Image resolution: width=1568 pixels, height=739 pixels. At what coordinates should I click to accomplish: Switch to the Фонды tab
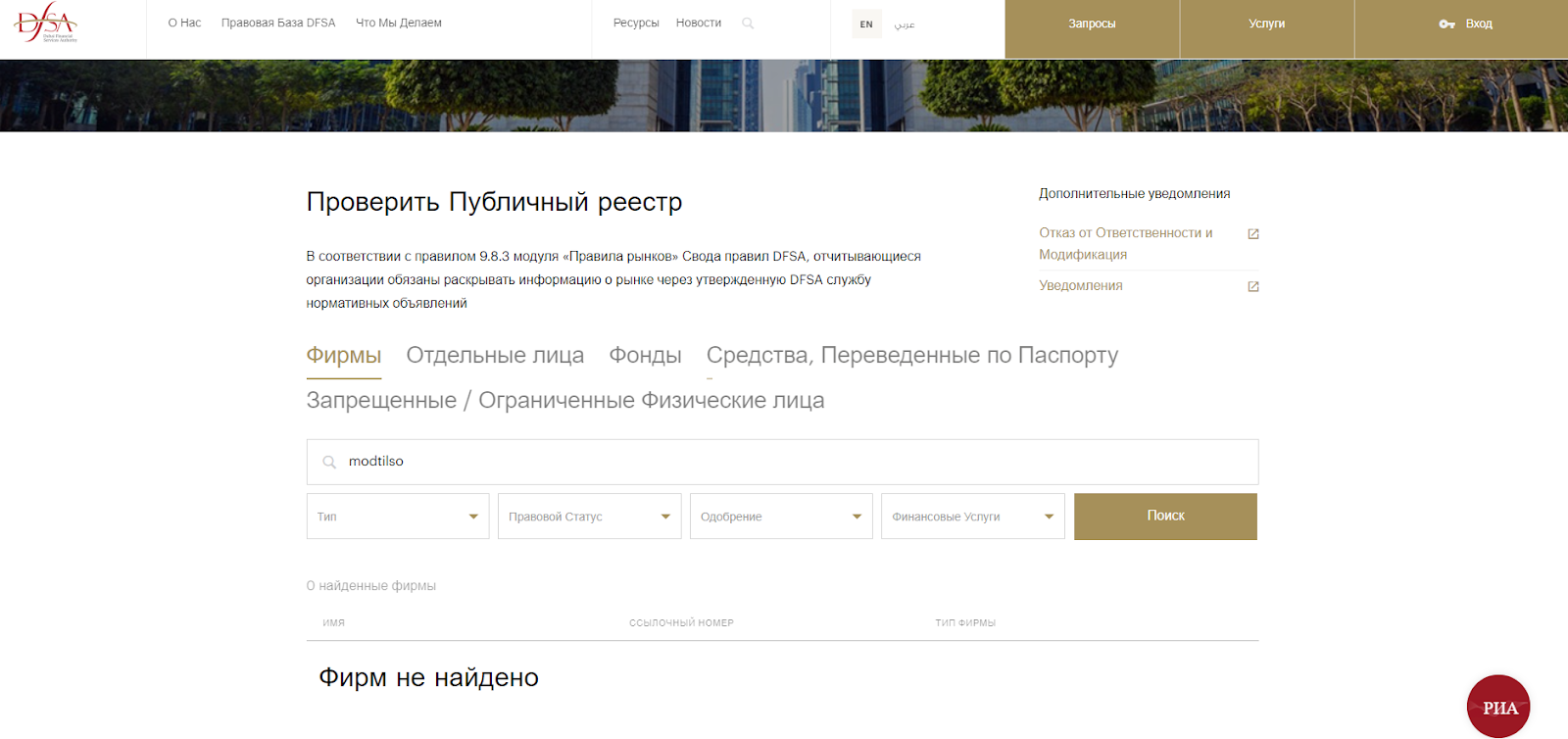645,355
